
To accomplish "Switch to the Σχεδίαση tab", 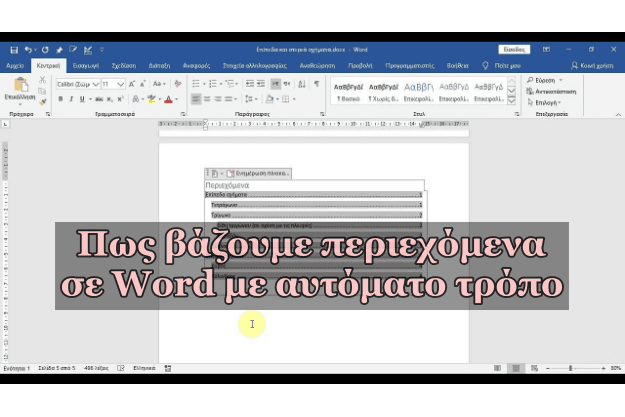I will (x=124, y=66).
